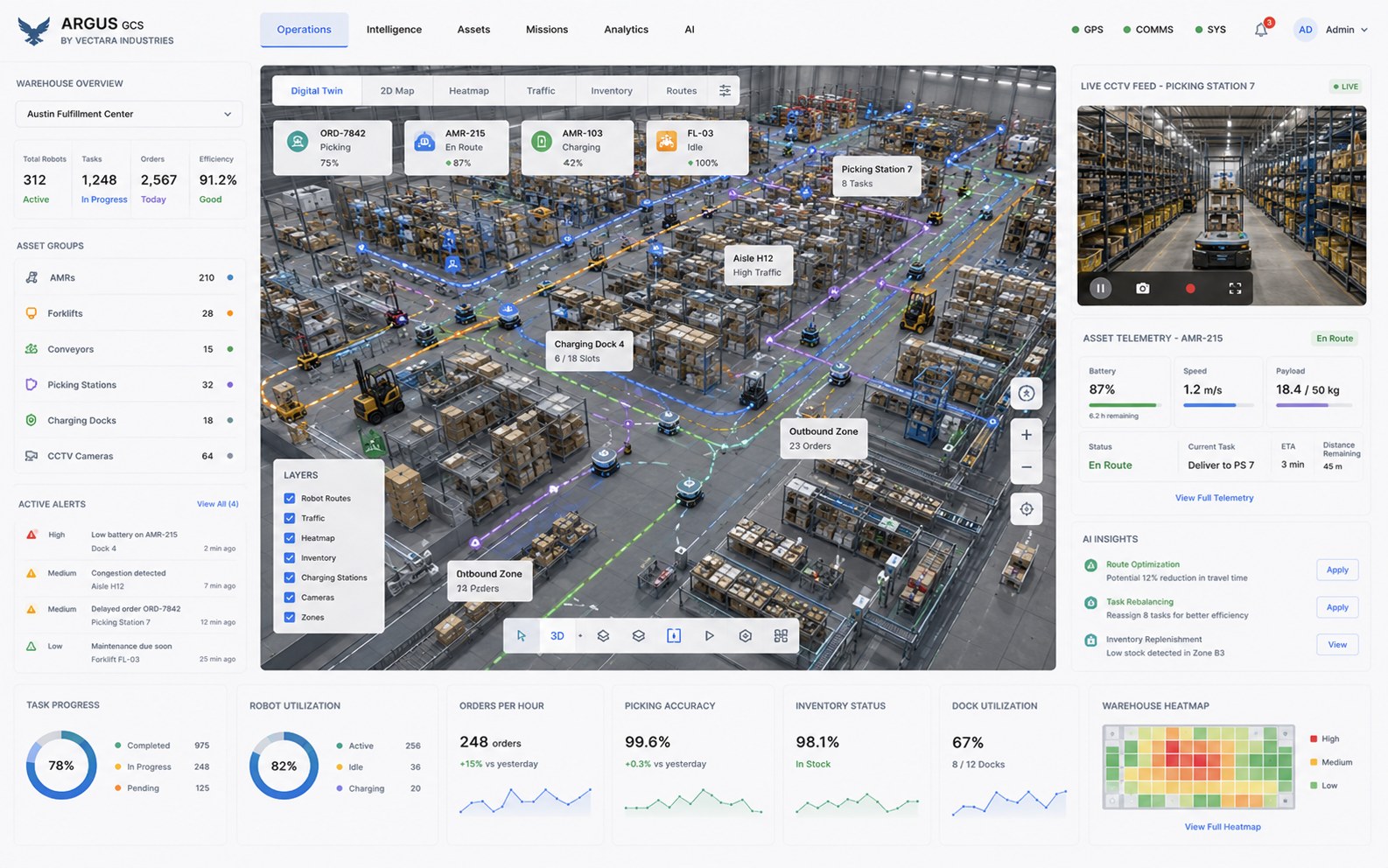Image resolution: width=1388 pixels, height=868 pixels.
Task: Recenter map with the target locate icon
Action: [1027, 508]
